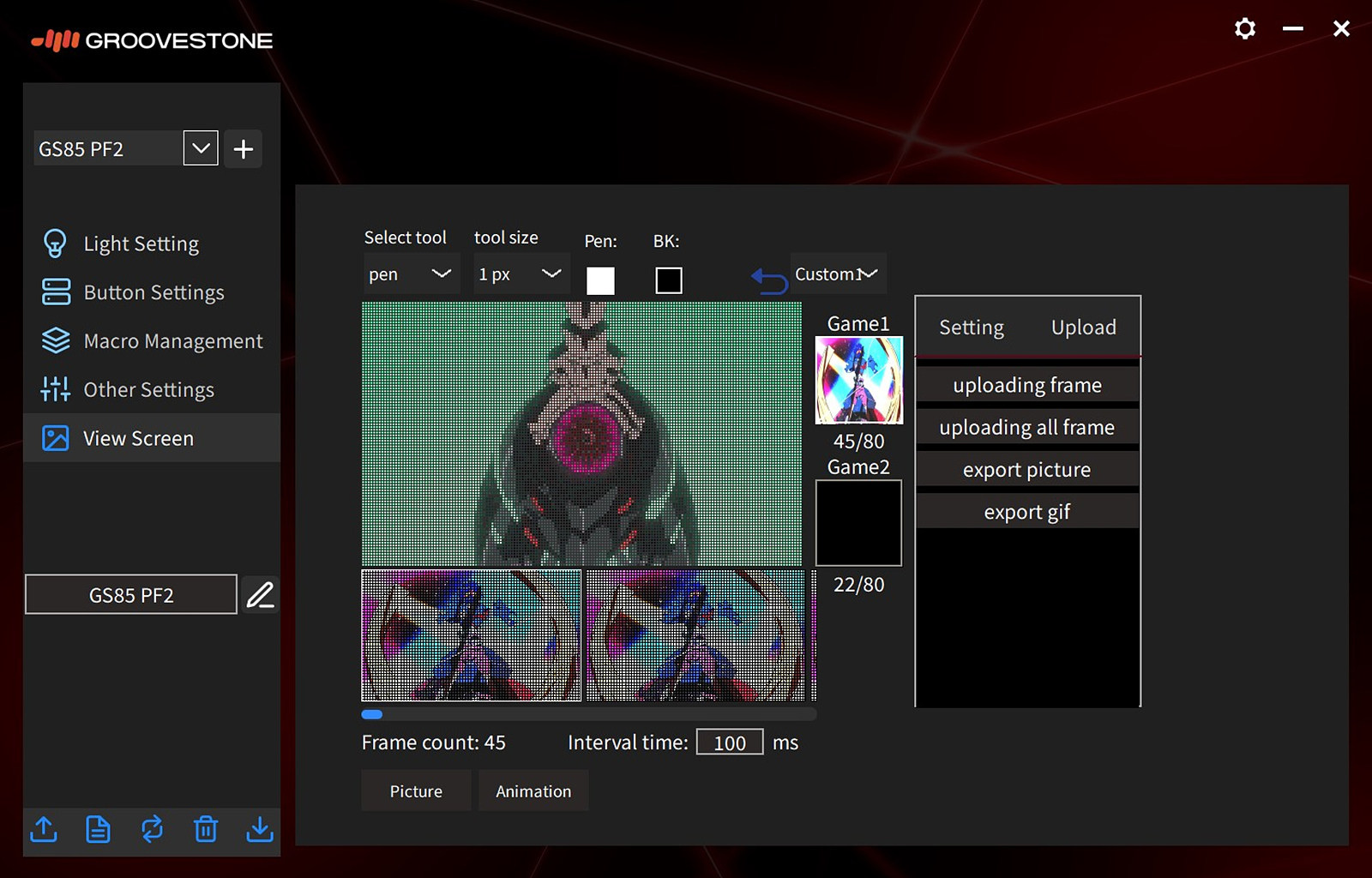Open the Select tool pen dropdown

click(412, 274)
